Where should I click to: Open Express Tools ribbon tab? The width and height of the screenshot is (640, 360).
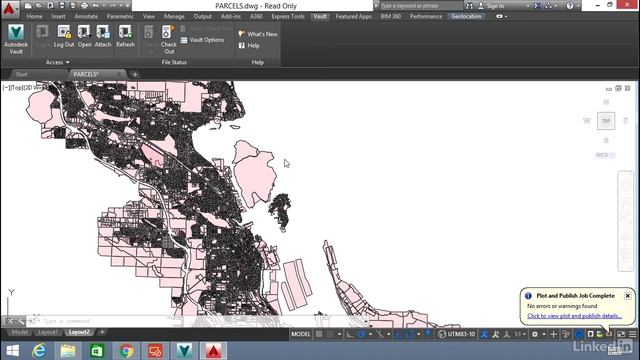(x=288, y=16)
